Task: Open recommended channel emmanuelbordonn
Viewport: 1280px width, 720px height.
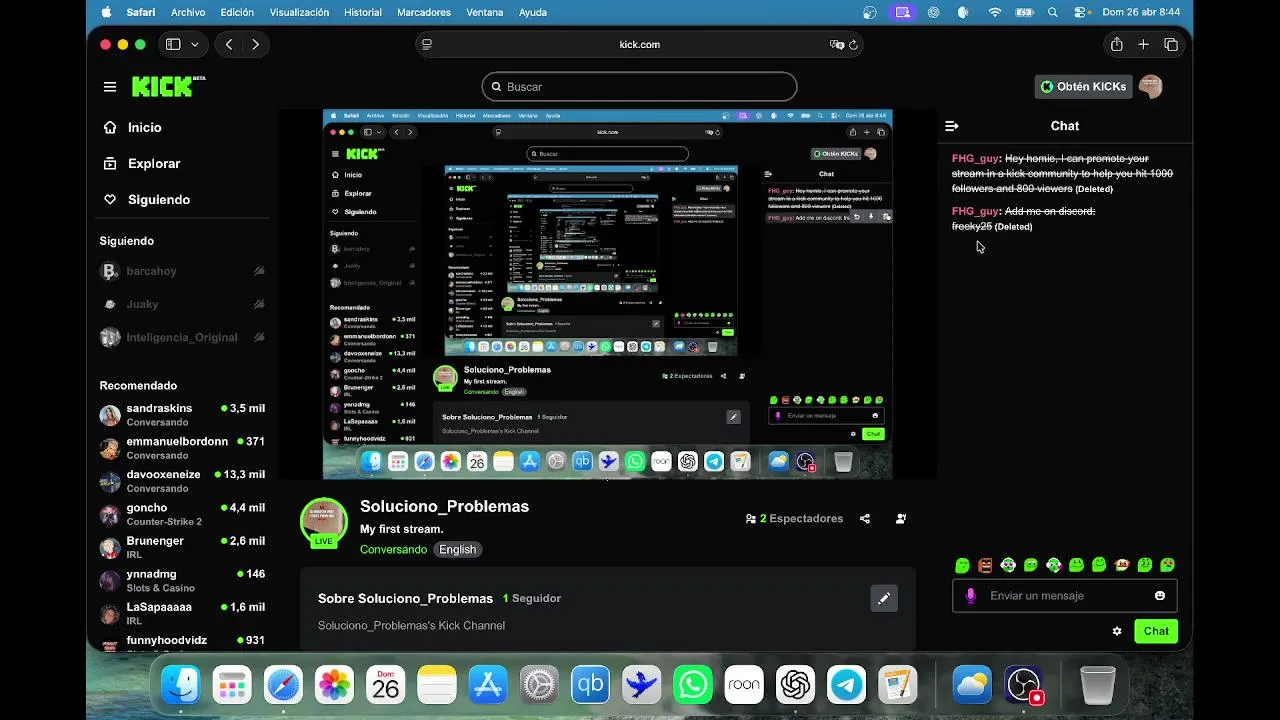Action: tap(182, 448)
